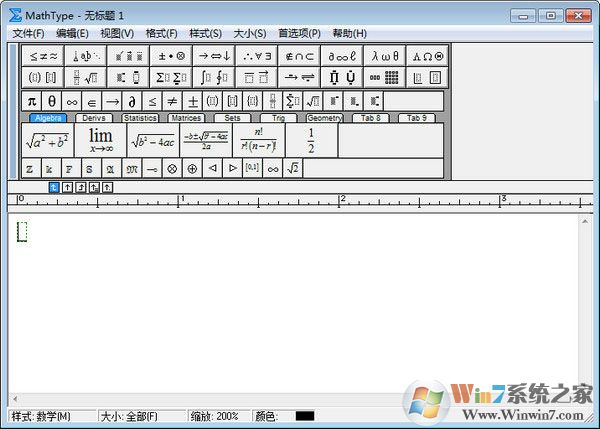Open the 样式(S) menu
The height and width of the screenshot is (429, 600).
[205, 33]
